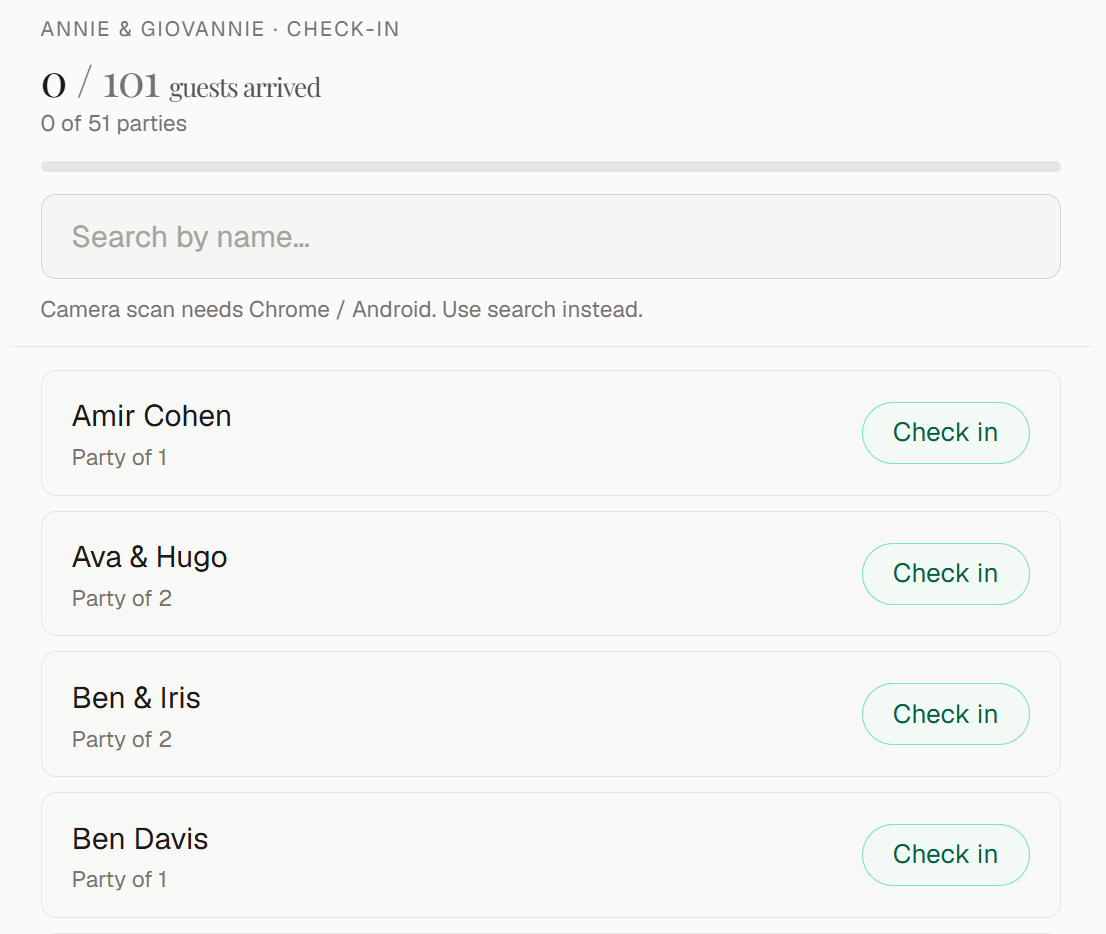
Task: Select the Ben Davis guest name
Action: click(x=140, y=839)
